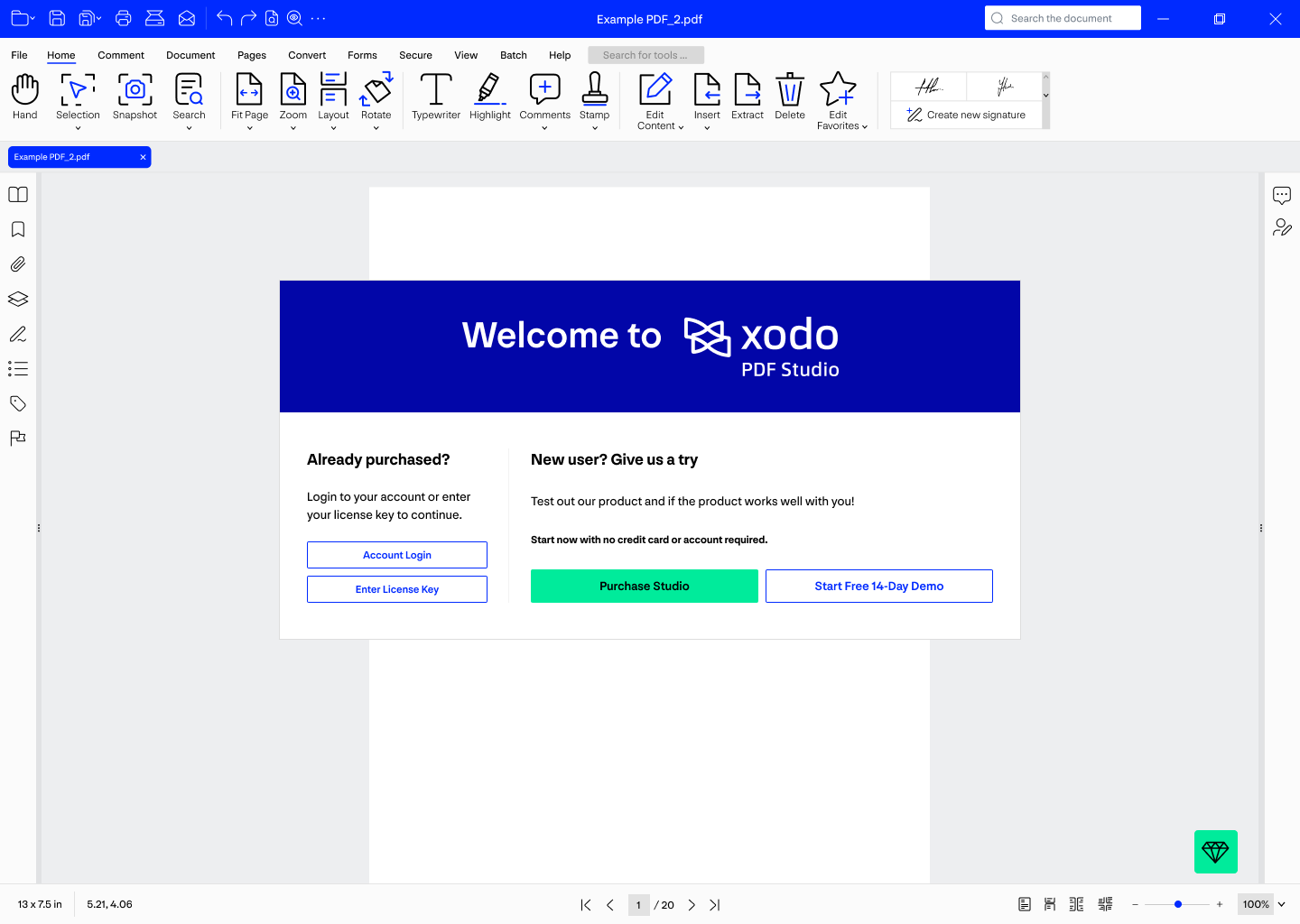Expand the Rotate options dropdown

[376, 128]
